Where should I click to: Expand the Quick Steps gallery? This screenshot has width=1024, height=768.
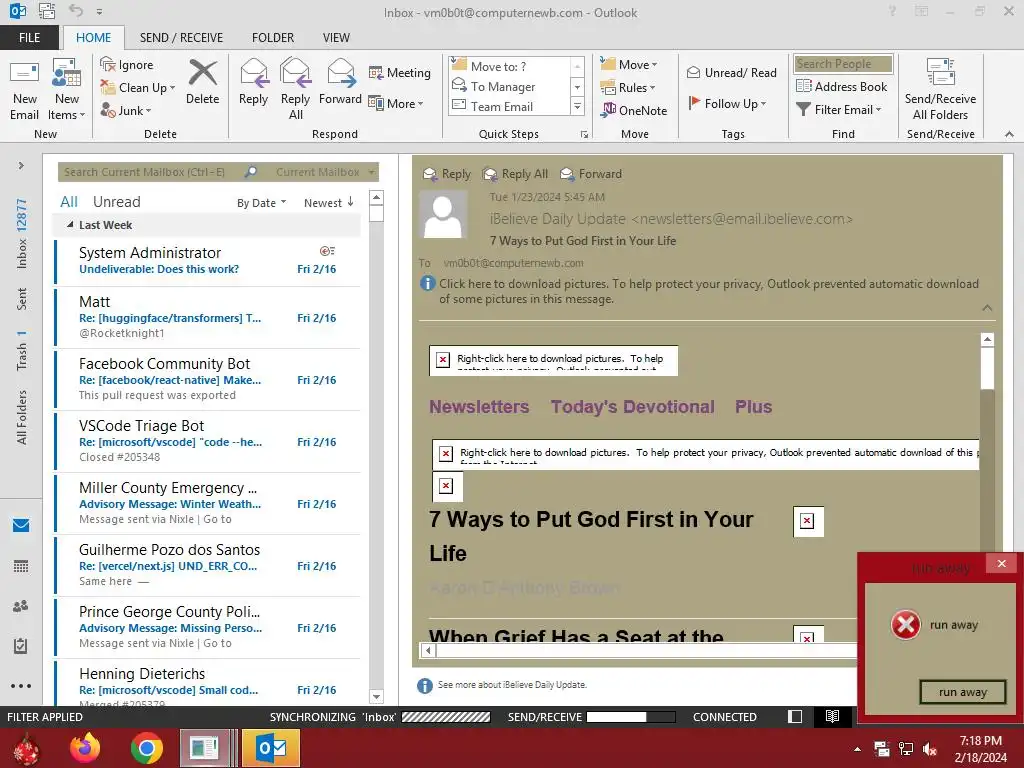pos(577,106)
